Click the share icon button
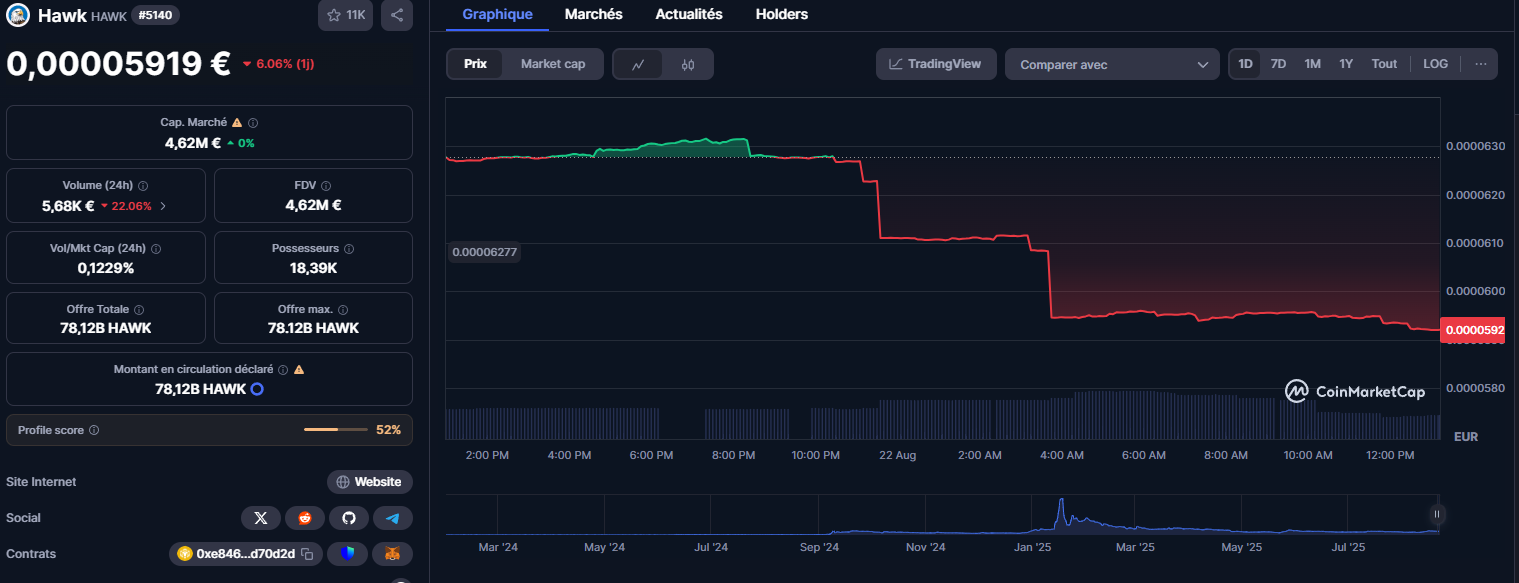 pos(397,15)
